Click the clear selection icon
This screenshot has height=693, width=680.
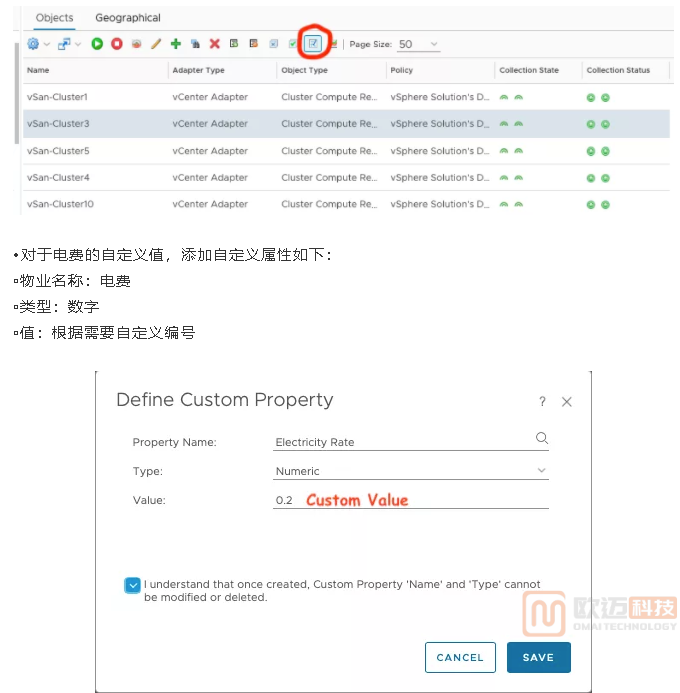274,44
